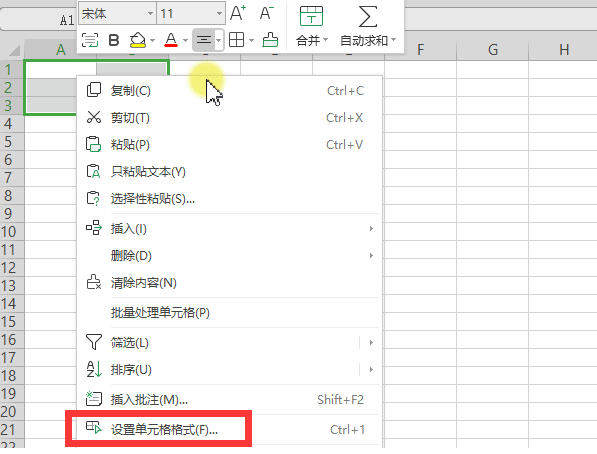597x454 pixels.
Task: Click the paste-text icon beside 只粘贴文本
Action: (x=94, y=171)
